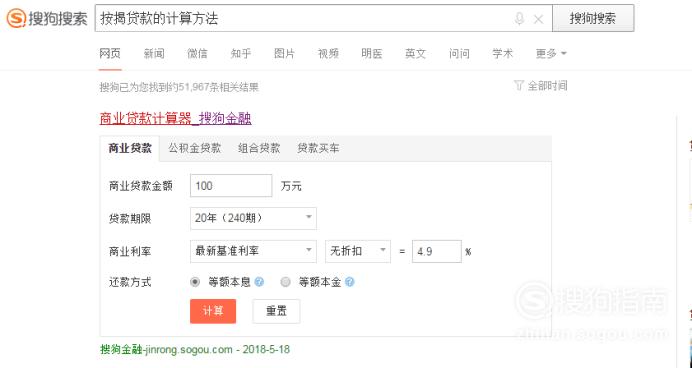Click the 商业利率 label
This screenshot has height=368, width=692.
(x=130, y=252)
